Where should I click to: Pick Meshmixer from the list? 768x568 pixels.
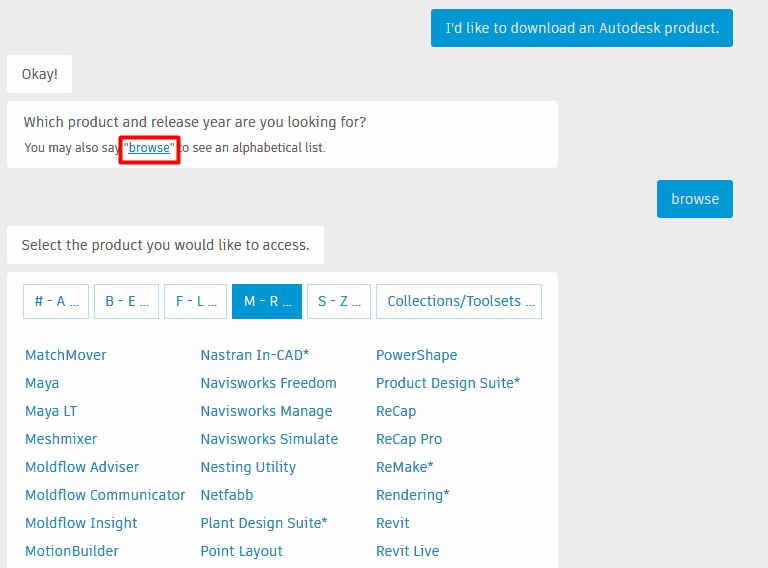[61, 439]
